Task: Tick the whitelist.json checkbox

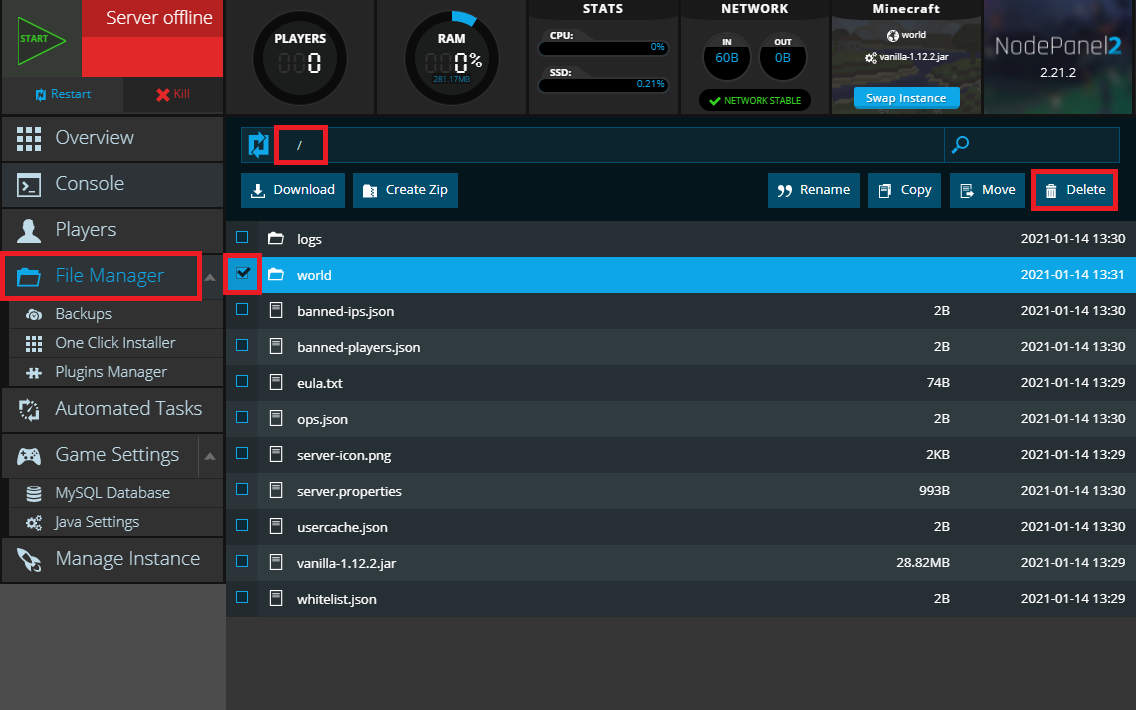Action: (x=242, y=598)
